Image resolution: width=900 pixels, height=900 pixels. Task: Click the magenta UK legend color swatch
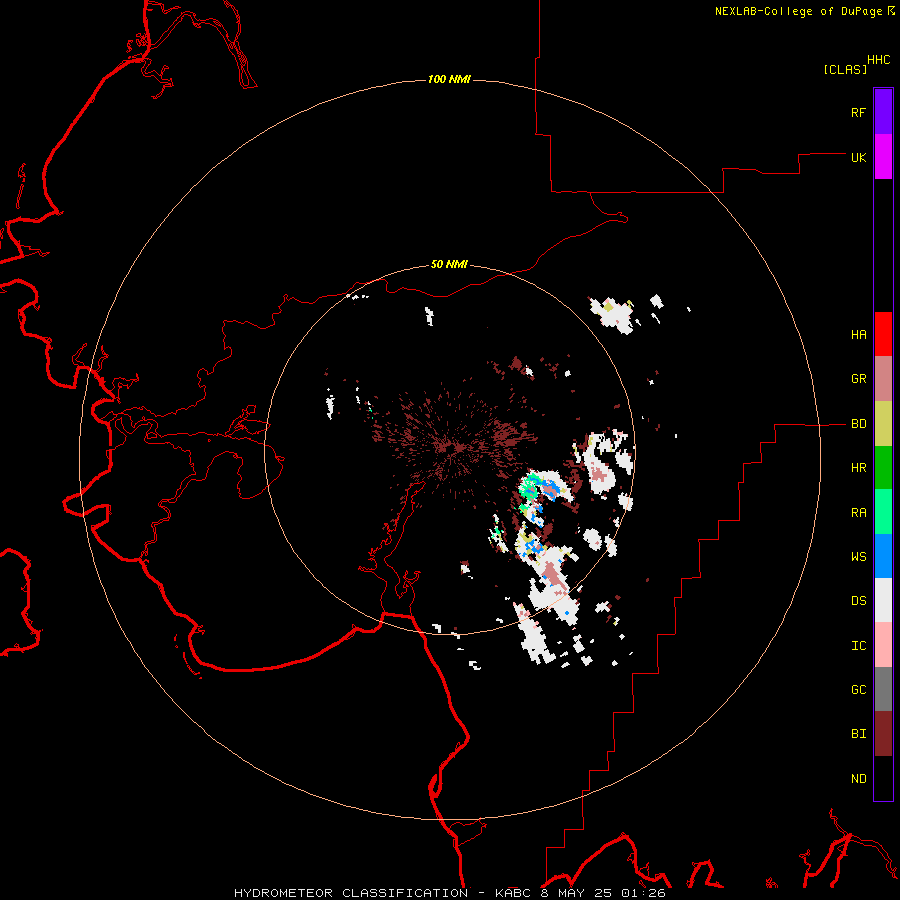click(883, 157)
